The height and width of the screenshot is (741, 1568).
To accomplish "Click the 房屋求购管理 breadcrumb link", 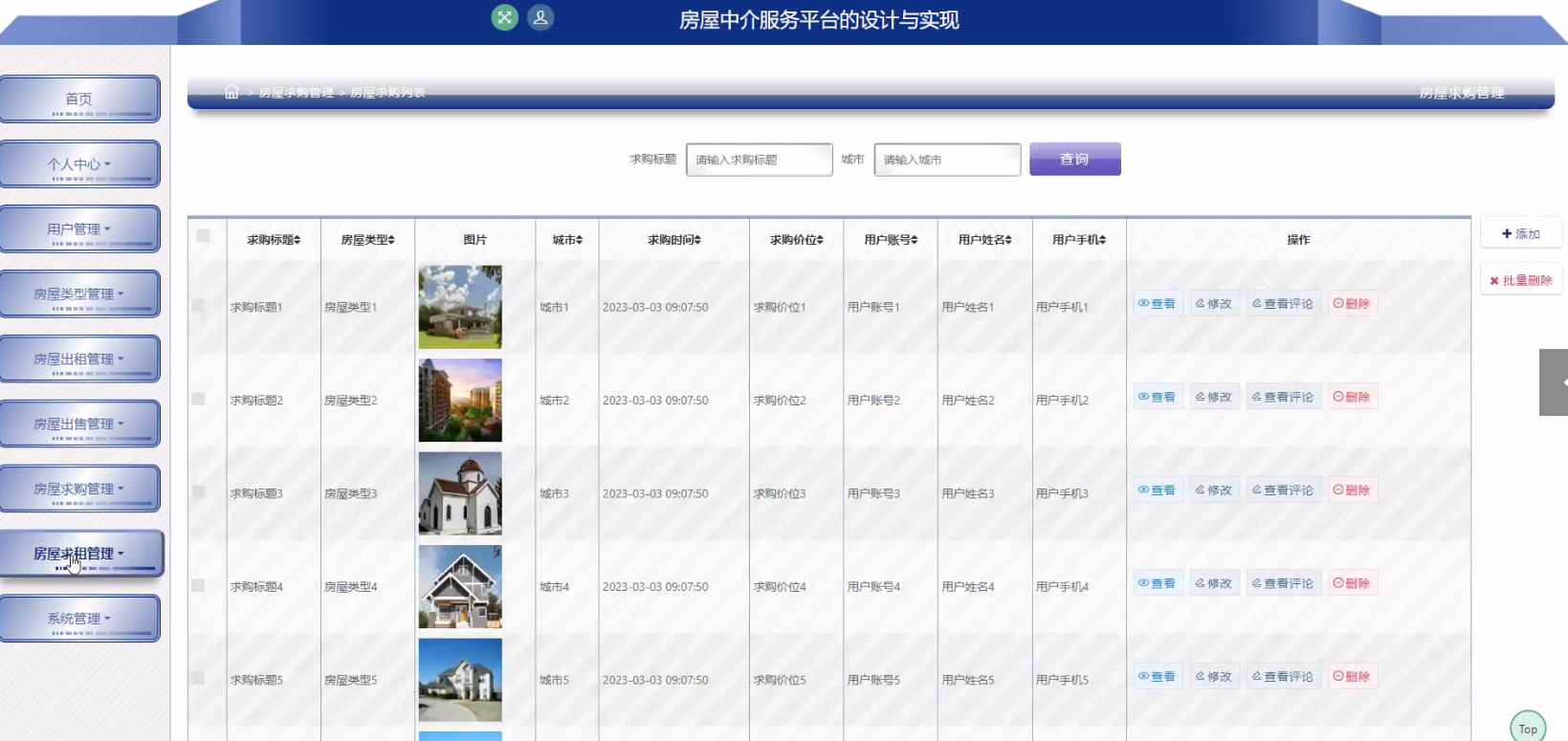I will point(296,93).
